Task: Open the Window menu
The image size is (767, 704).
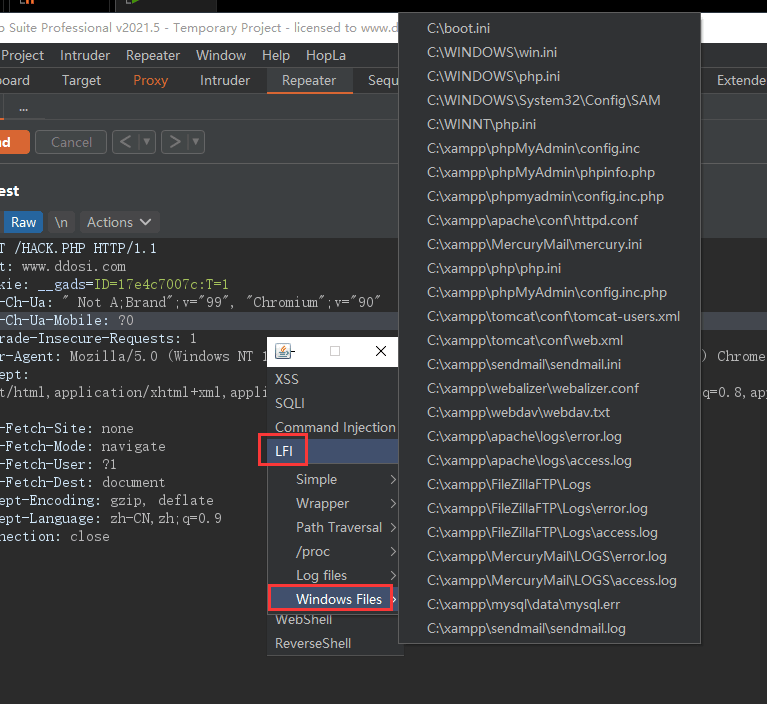Action: (221, 55)
